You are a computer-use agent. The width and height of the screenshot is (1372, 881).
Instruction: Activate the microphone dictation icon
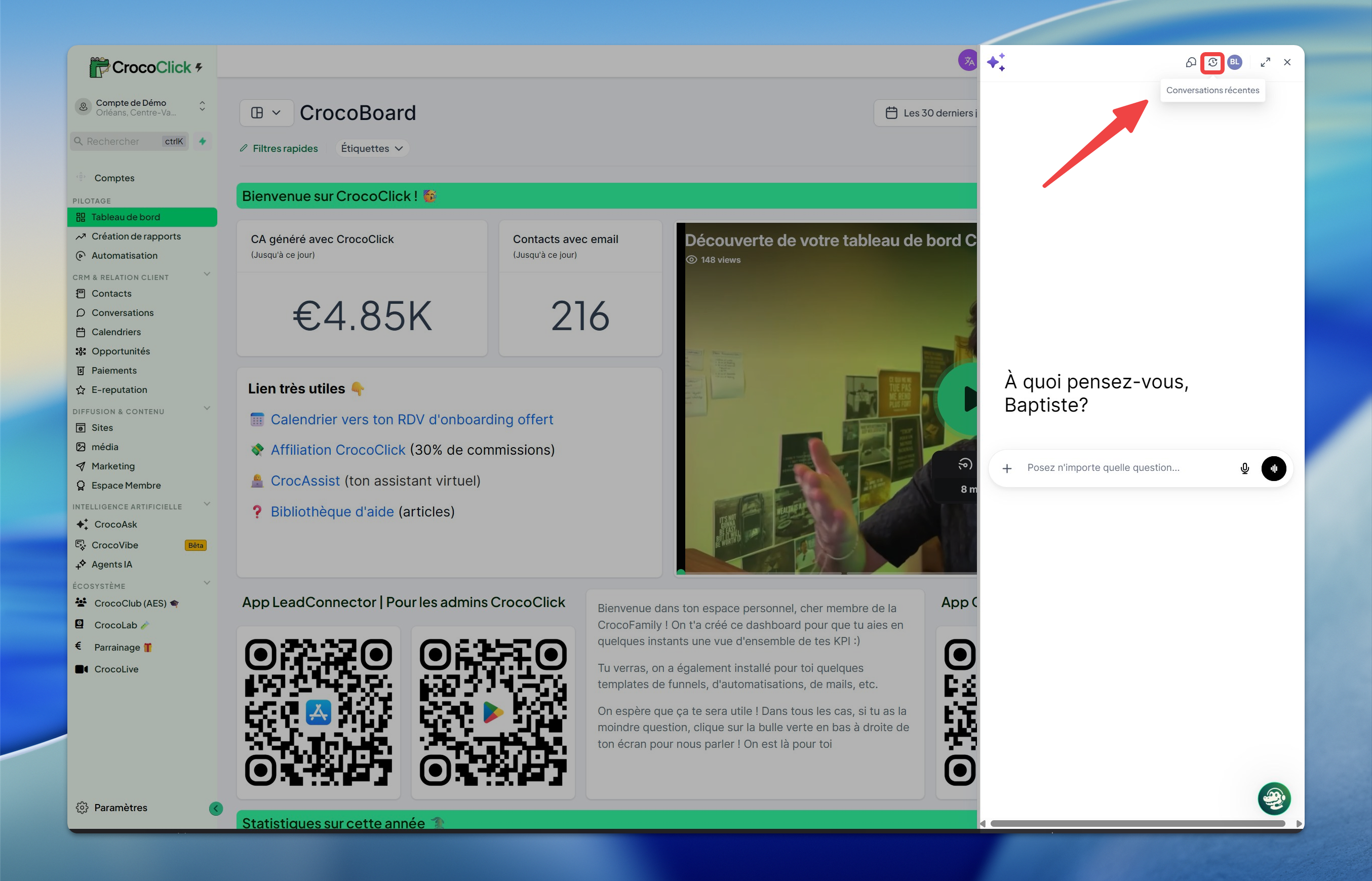point(1244,468)
